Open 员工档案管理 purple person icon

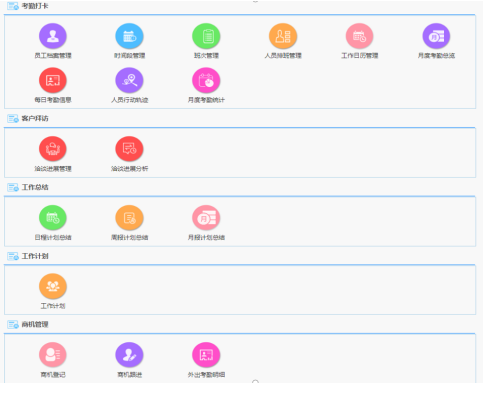click(x=53, y=36)
